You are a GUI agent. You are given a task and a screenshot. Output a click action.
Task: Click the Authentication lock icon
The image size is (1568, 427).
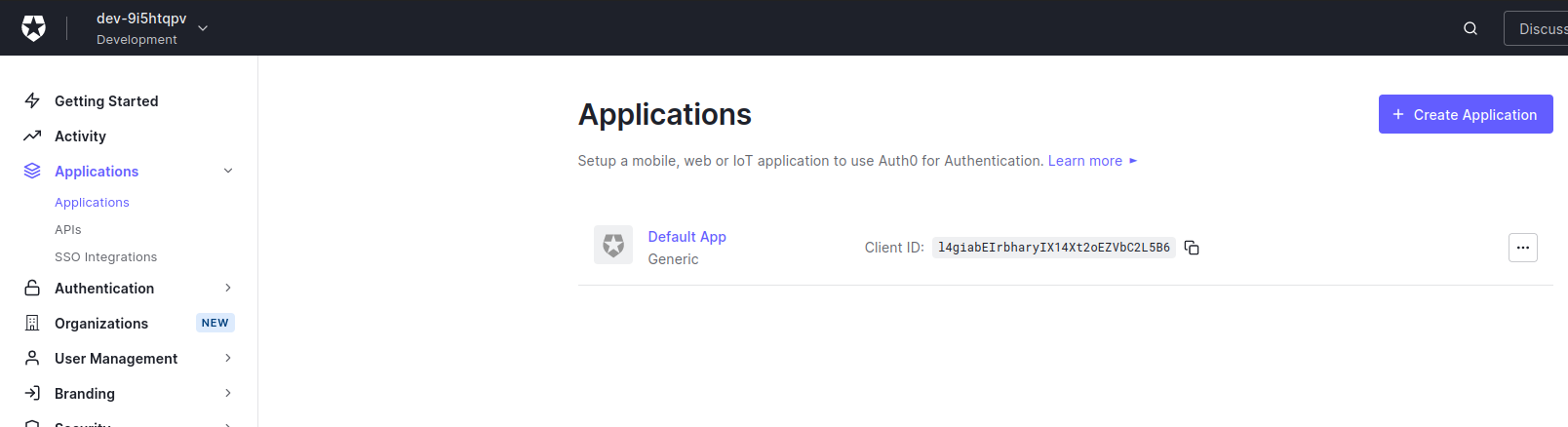pos(32,288)
